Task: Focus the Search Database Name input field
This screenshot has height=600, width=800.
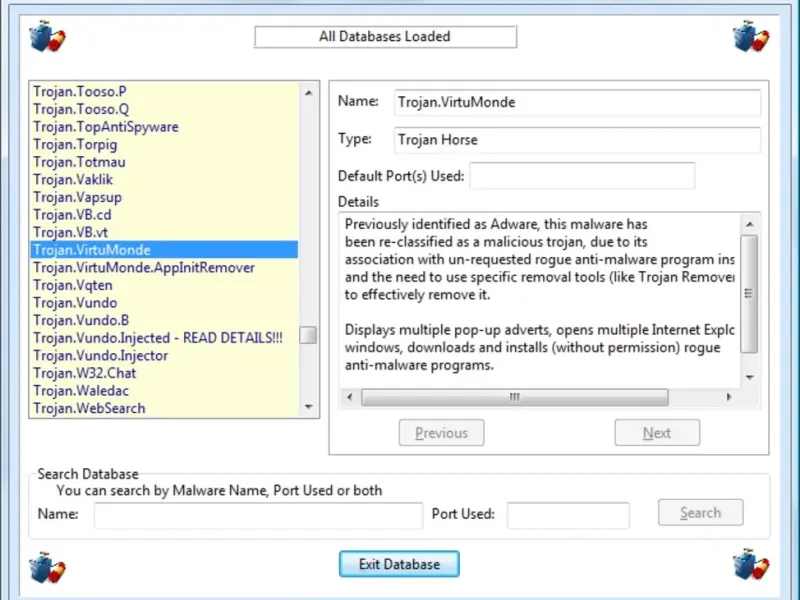Action: point(258,515)
